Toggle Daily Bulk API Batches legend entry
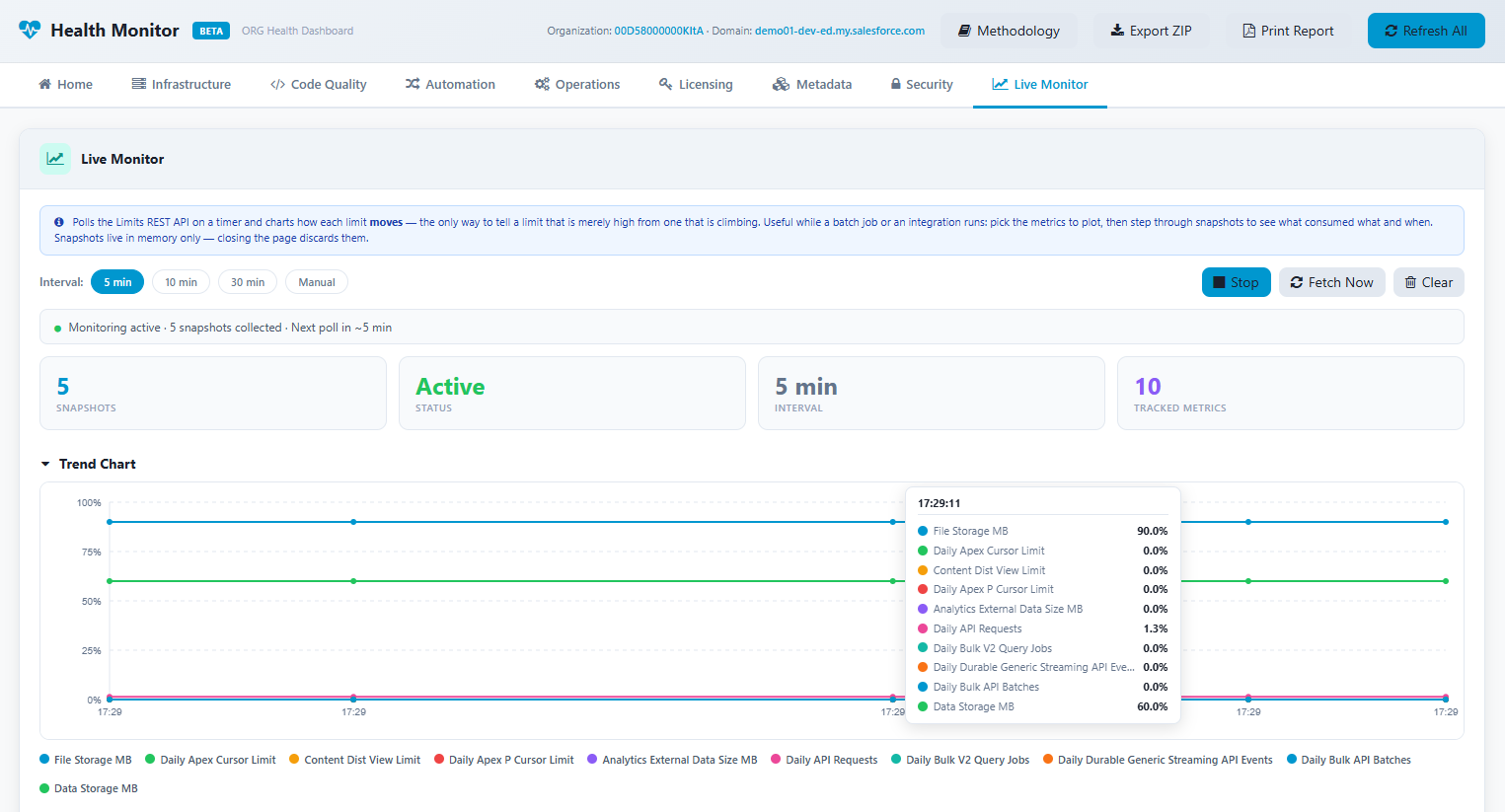Viewport: 1505px width, 812px height. [1349, 760]
